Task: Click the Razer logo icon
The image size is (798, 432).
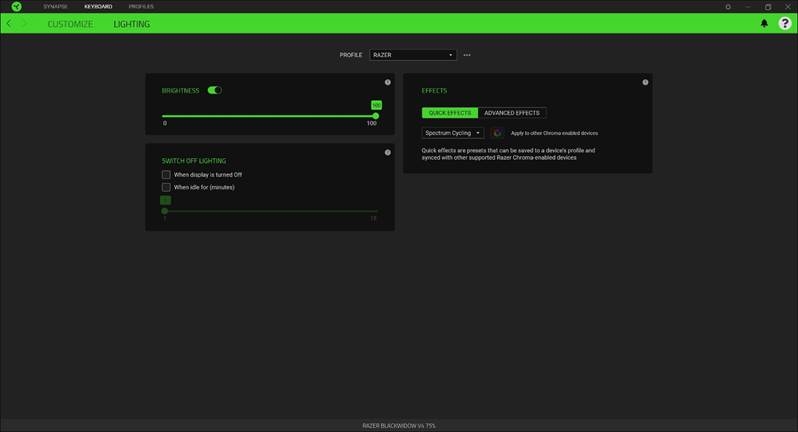Action: tap(16, 7)
